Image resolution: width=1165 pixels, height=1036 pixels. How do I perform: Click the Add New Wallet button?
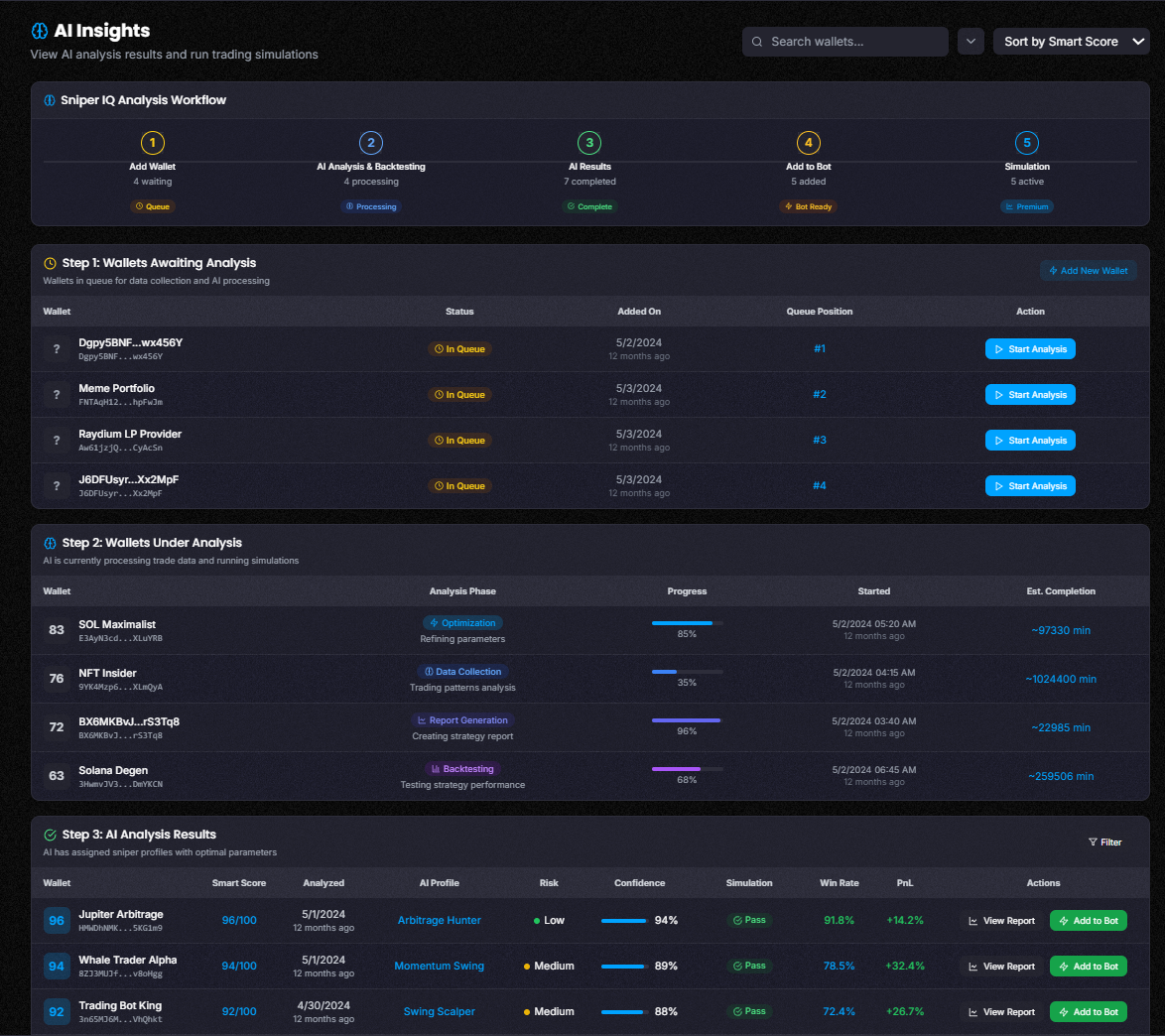pos(1088,271)
